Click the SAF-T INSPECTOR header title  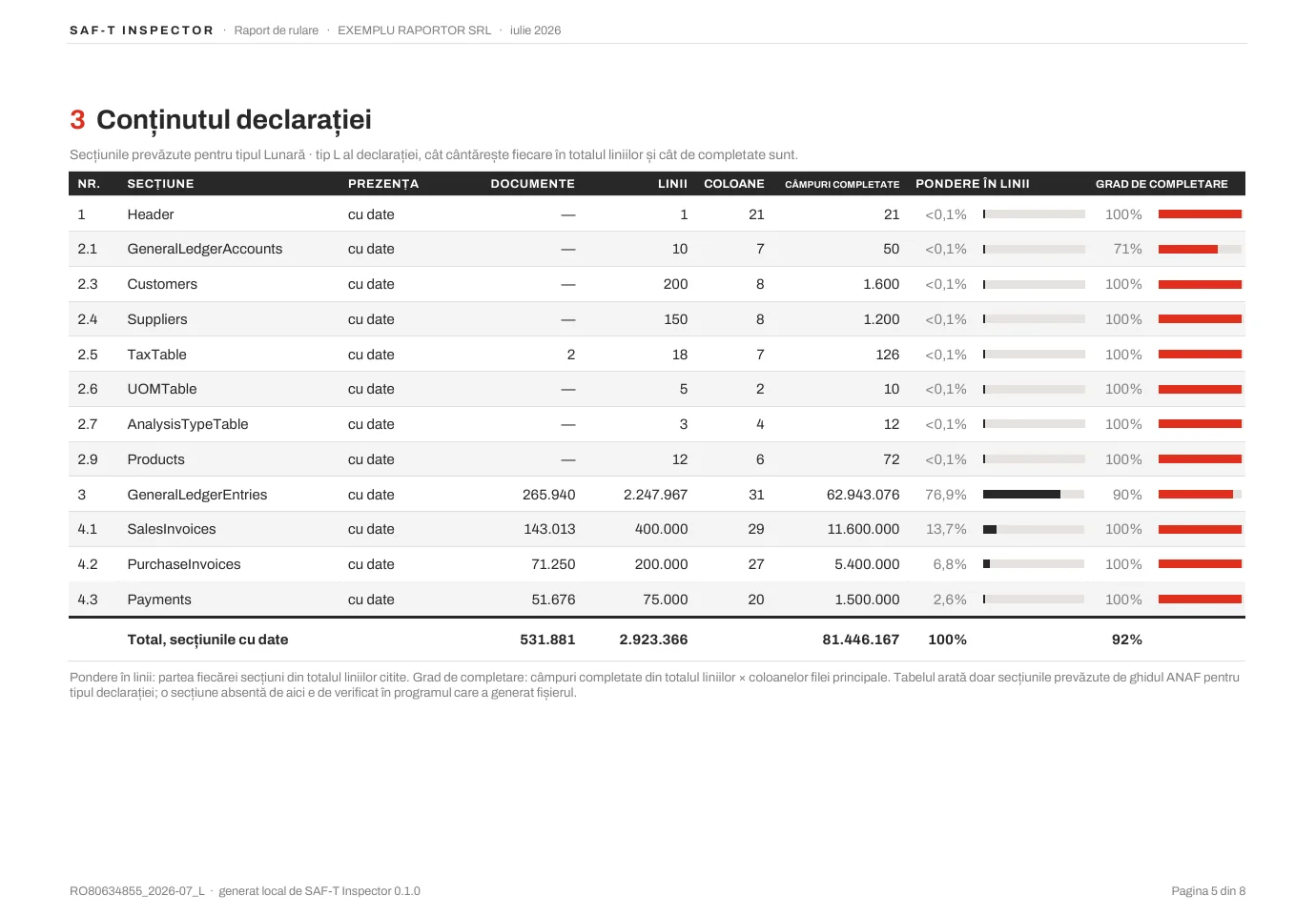[141, 30]
